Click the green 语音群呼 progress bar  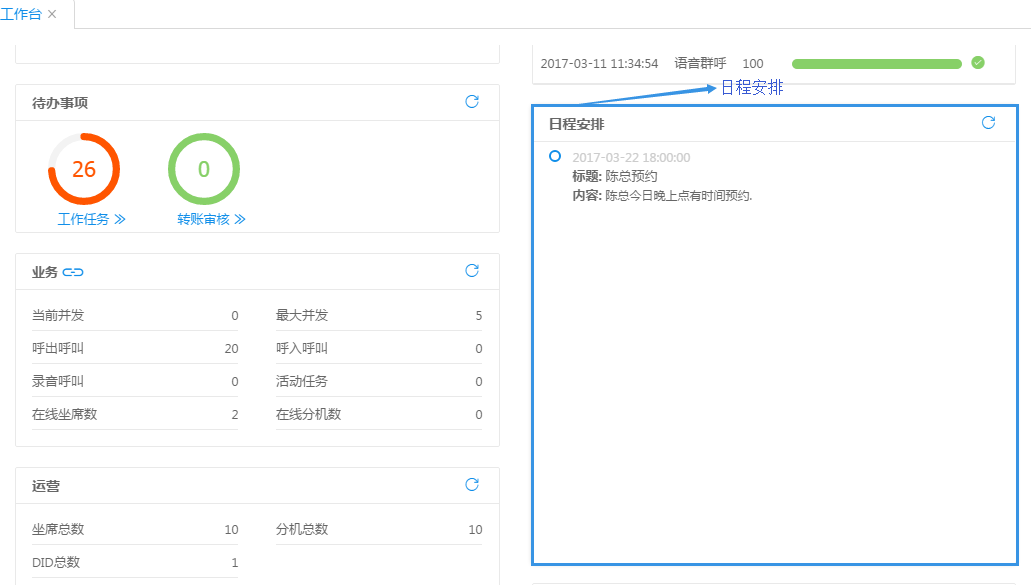coord(876,64)
